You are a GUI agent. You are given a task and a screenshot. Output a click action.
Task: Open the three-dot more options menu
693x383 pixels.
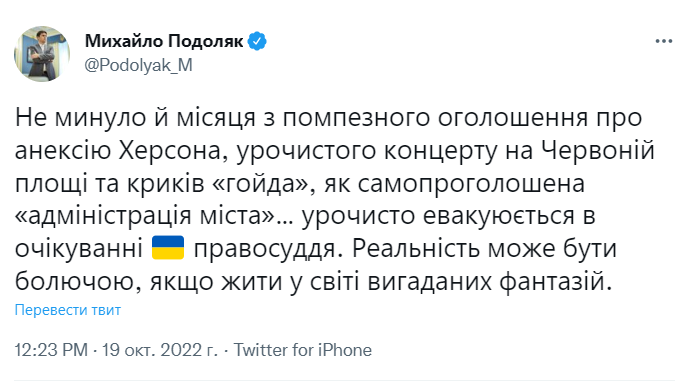663,42
